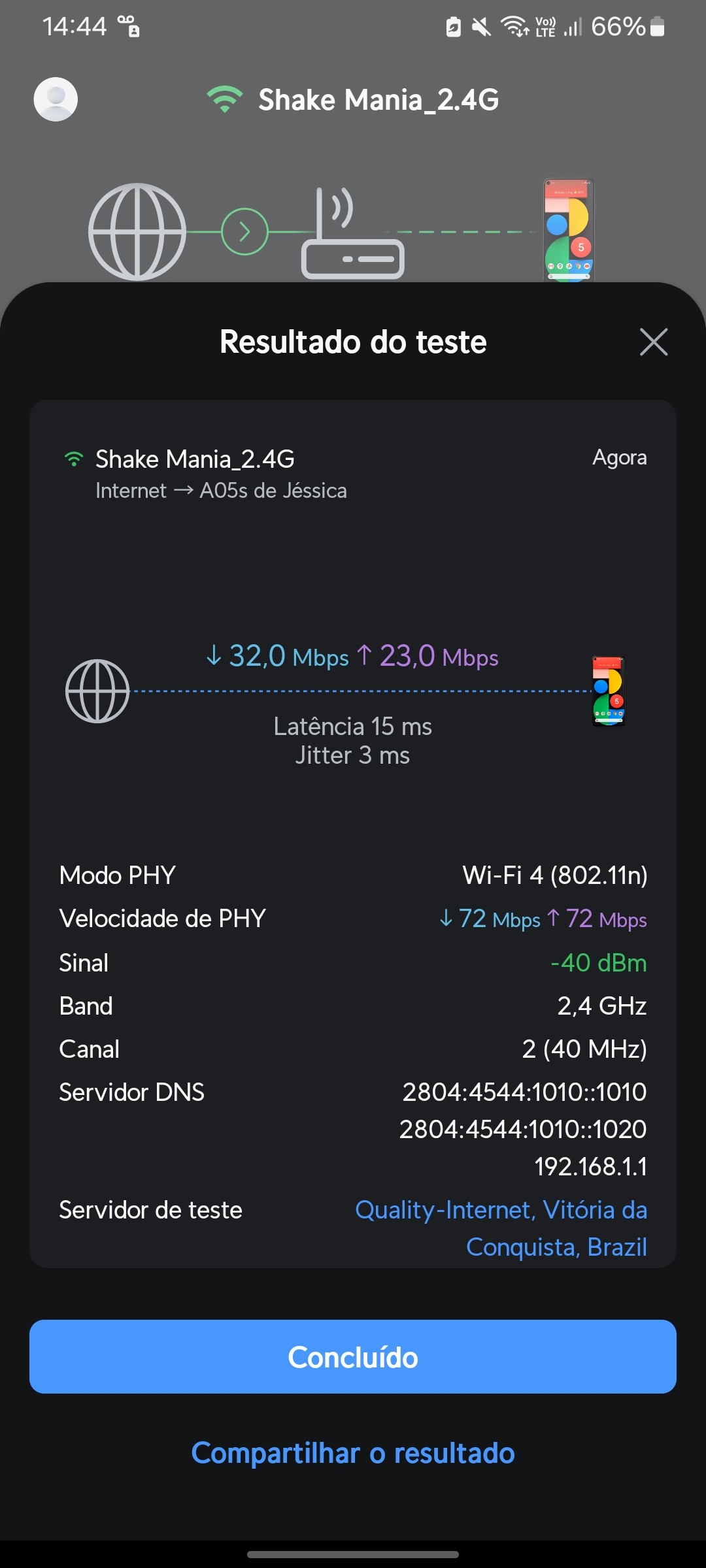The width and height of the screenshot is (706, 1568).
Task: Tap Compartilhar o resultado link
Action: 353,1453
